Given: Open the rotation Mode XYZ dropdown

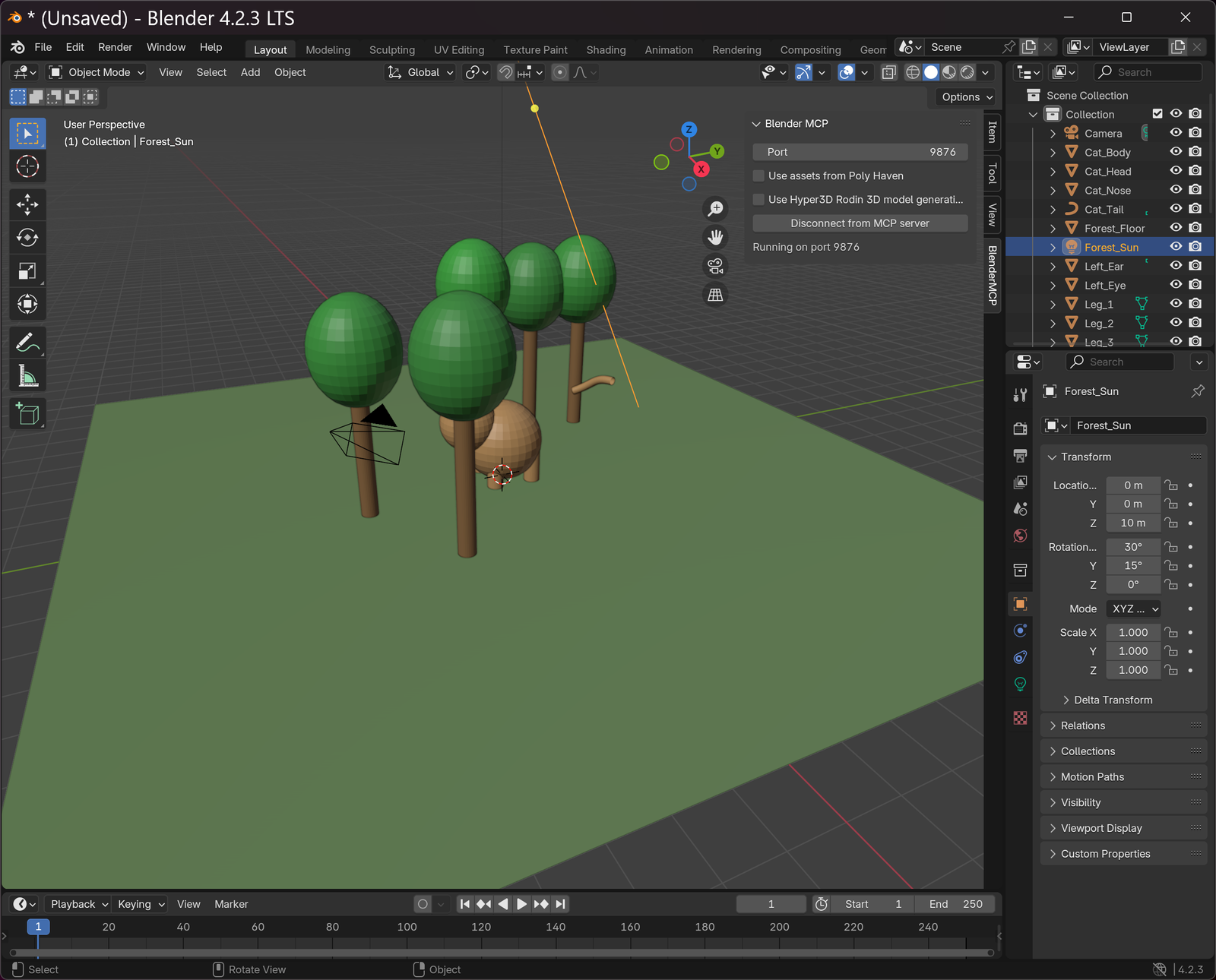Looking at the screenshot, I should tap(1134, 609).
